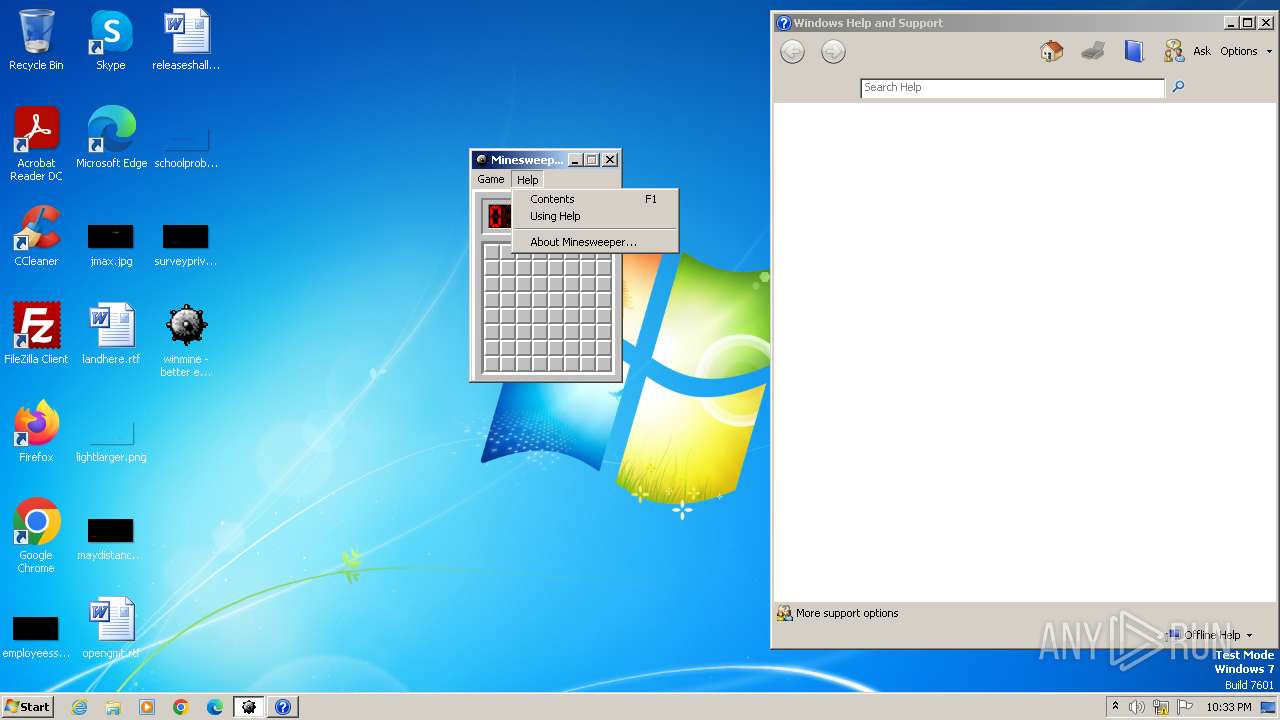
Task: Click the Show desktop button in the taskbar
Action: (1268, 707)
